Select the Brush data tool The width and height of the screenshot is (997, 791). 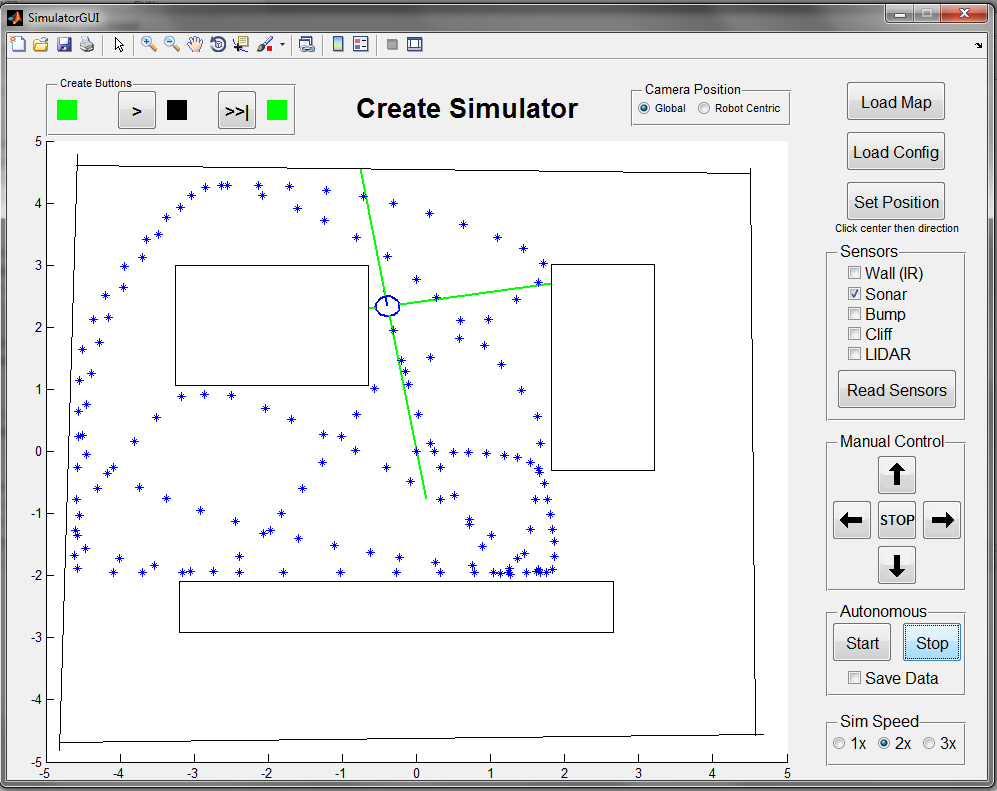pos(265,44)
